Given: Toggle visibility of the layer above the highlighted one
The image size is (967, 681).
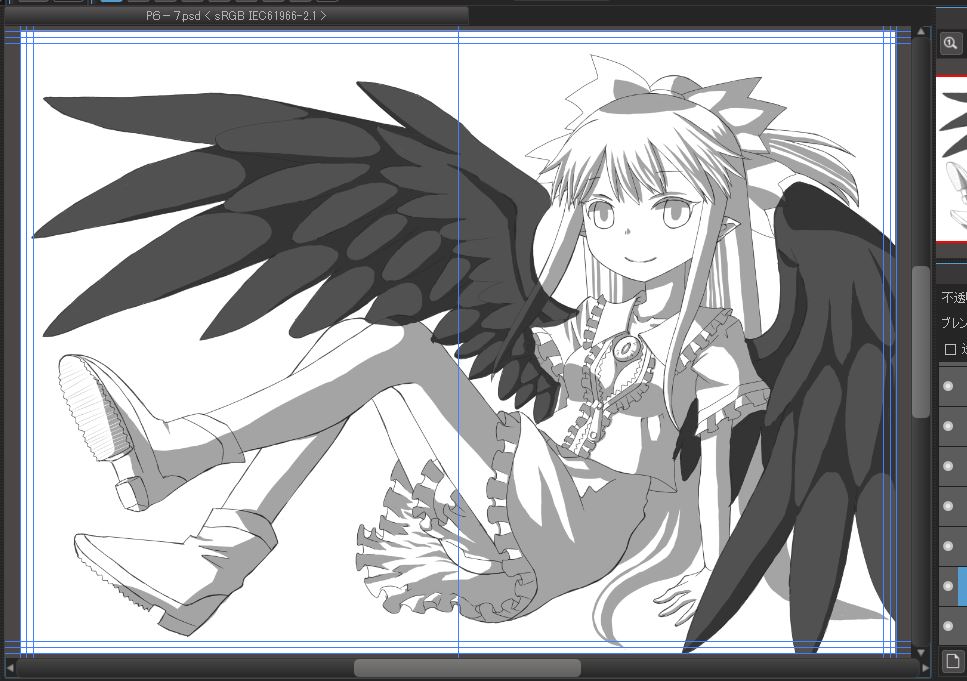Looking at the screenshot, I should [948, 546].
